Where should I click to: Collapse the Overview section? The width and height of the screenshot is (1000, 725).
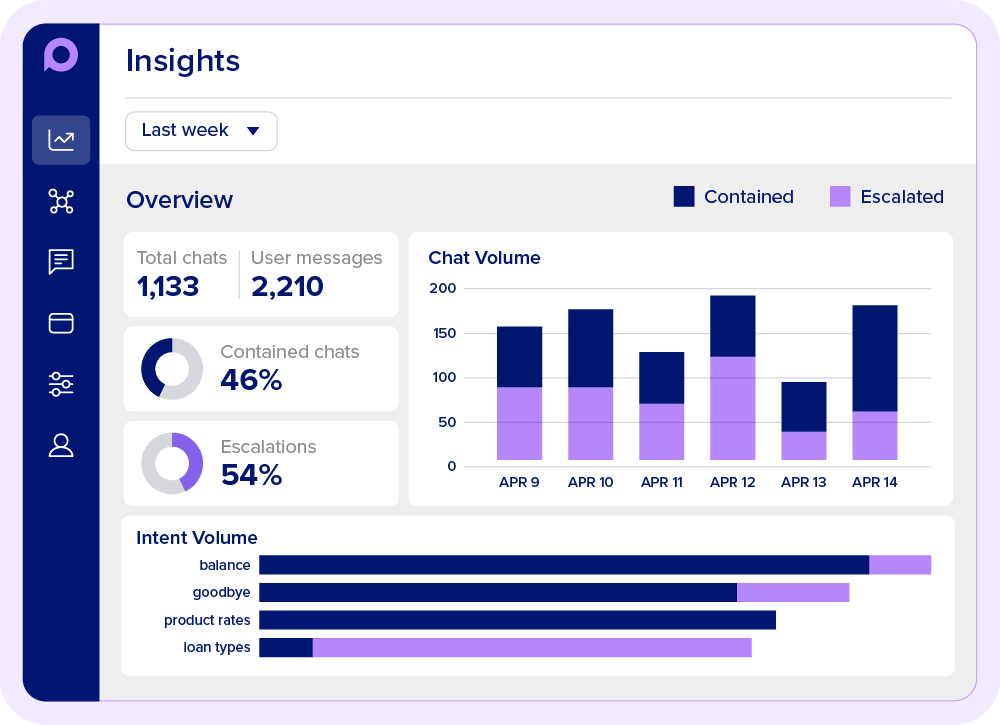(179, 200)
